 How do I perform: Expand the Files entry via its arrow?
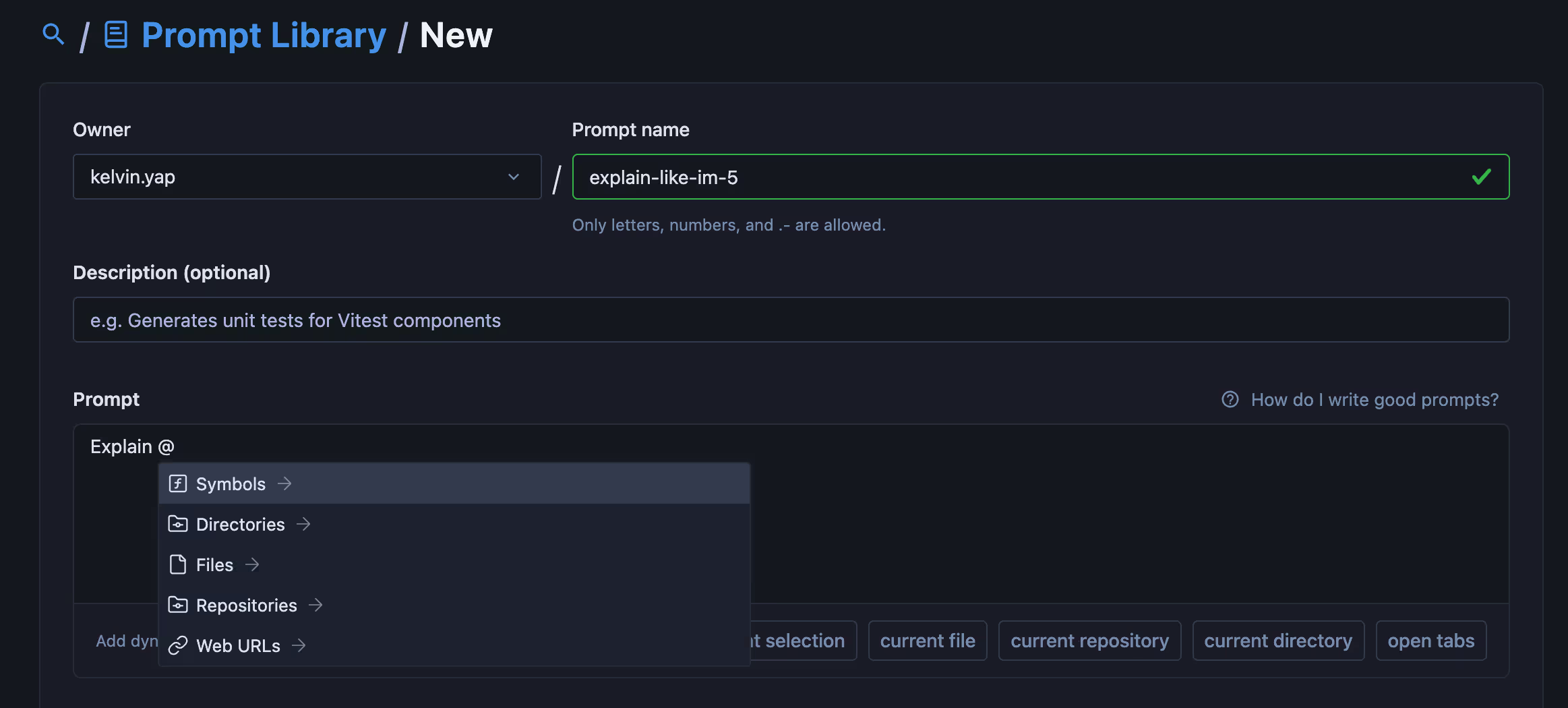pos(252,564)
